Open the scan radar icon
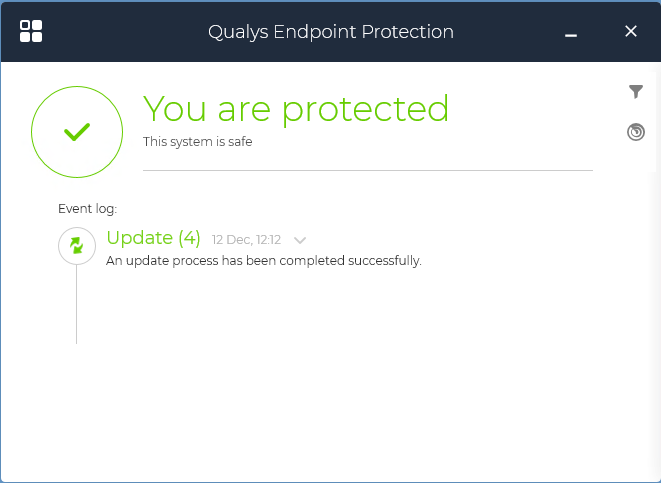This screenshot has width=661, height=483. (636, 132)
